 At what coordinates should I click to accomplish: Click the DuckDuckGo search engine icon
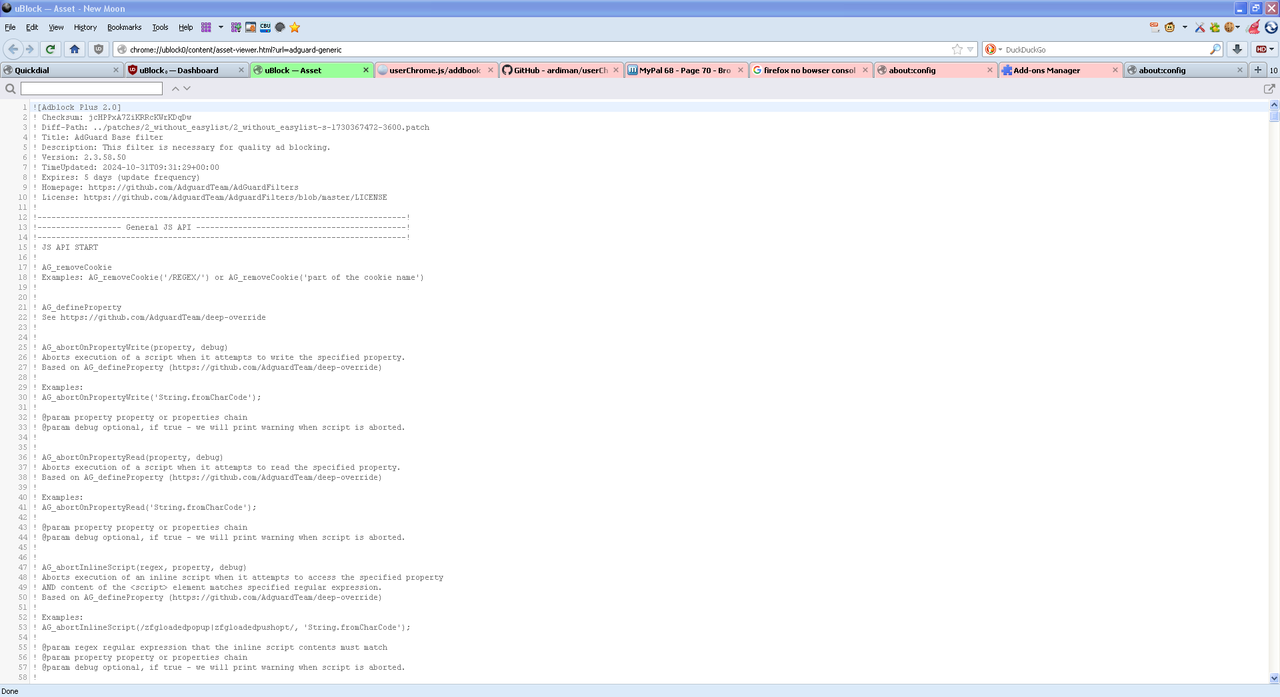tap(991, 49)
